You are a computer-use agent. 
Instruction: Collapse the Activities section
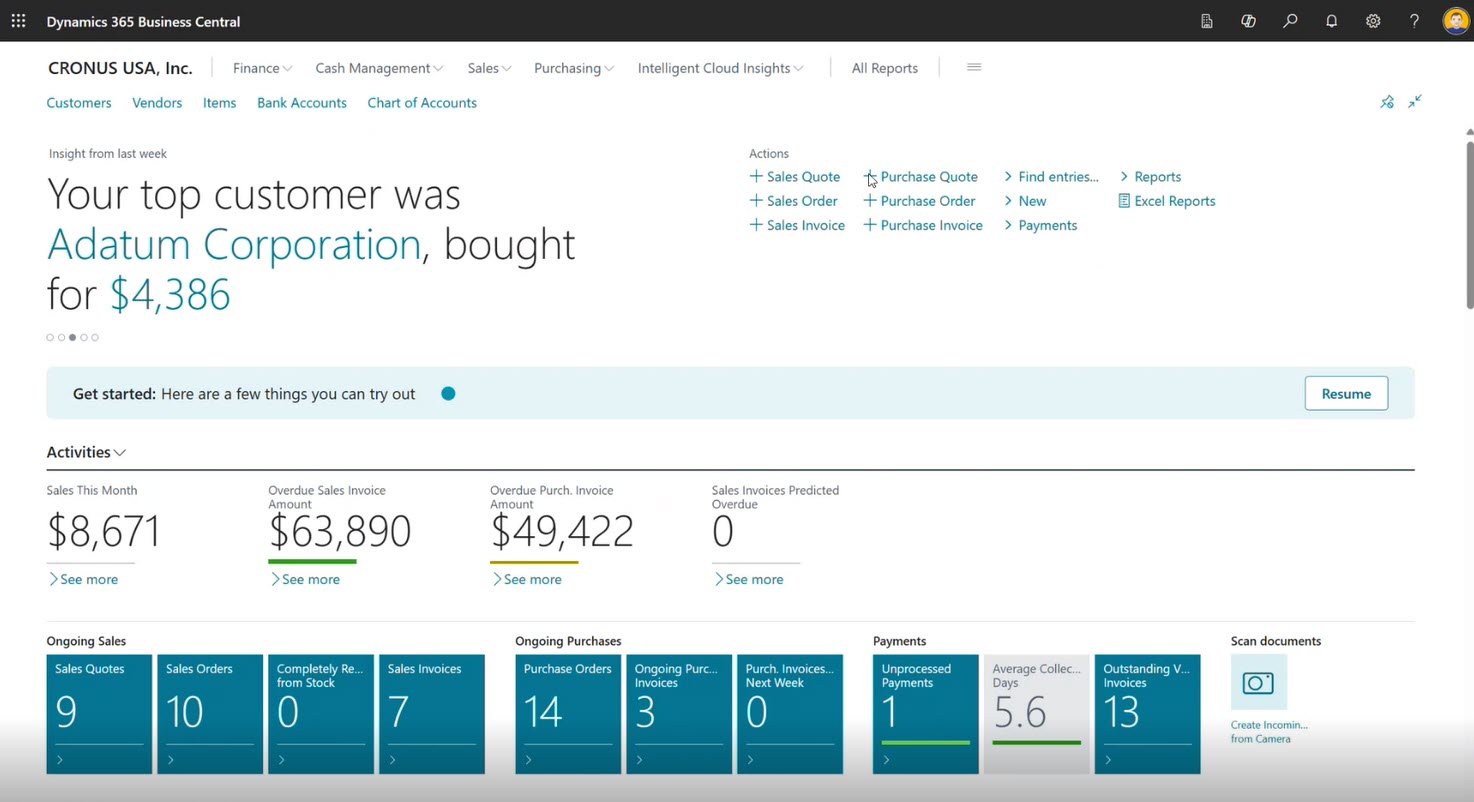[x=86, y=452]
